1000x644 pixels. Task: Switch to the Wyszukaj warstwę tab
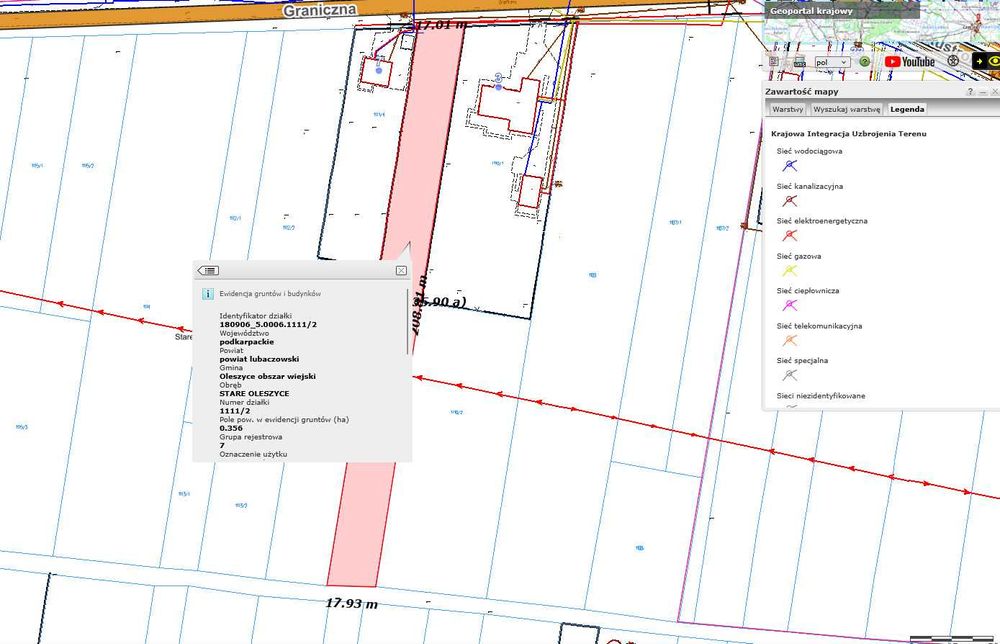click(847, 109)
